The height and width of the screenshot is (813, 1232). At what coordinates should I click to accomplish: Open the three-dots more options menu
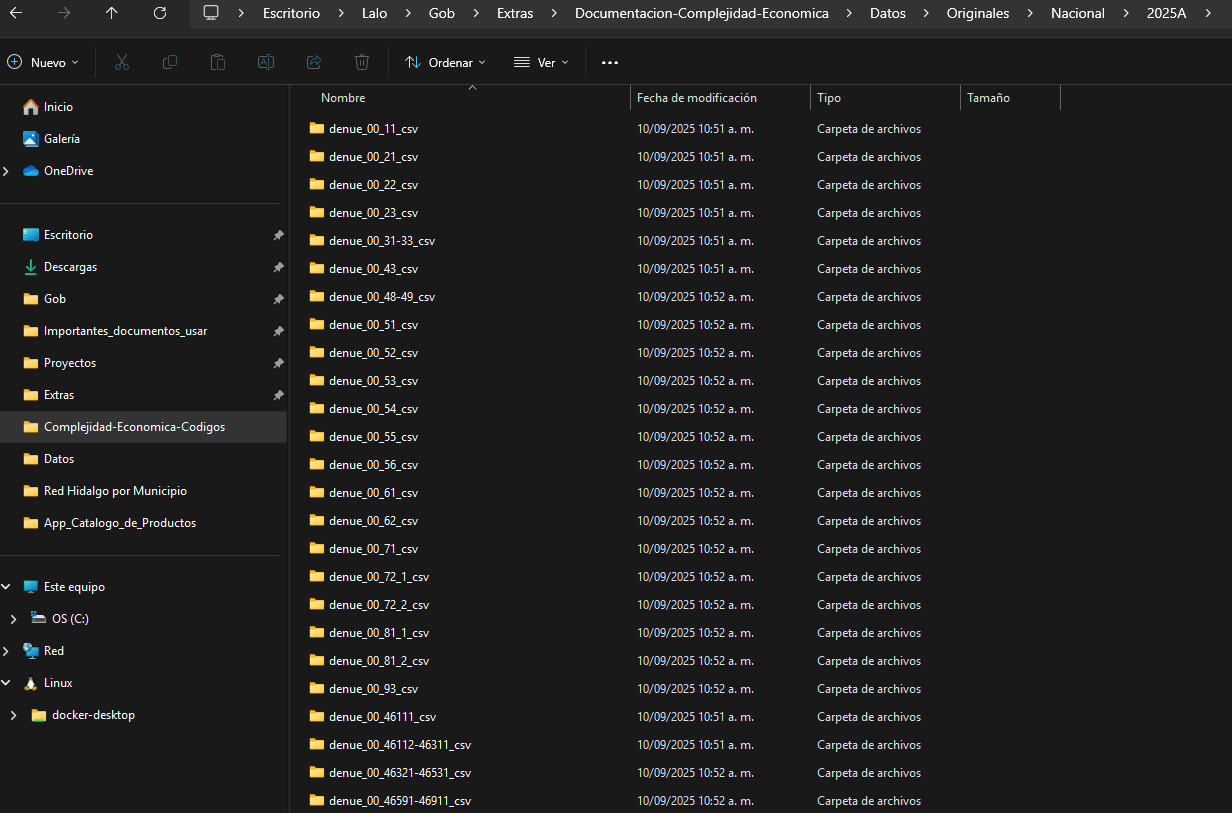pos(610,62)
